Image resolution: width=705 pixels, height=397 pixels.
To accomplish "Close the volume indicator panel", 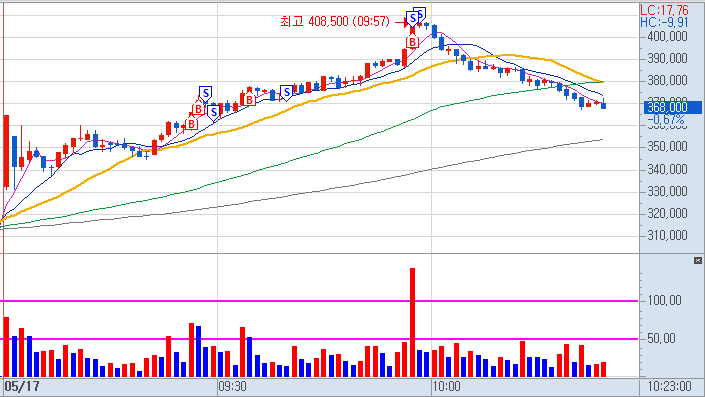I will tap(697, 260).
